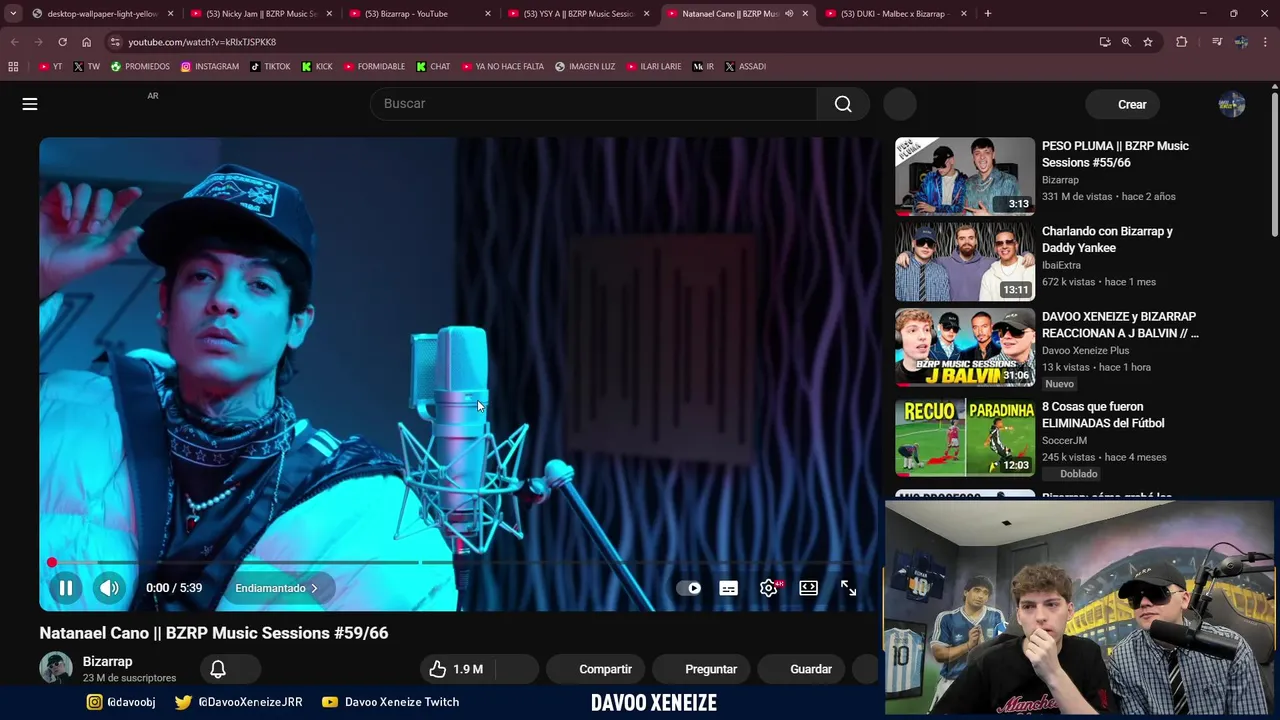Open the INSTAGRAM bookmark
This screenshot has height=720, width=1280.
[210, 67]
